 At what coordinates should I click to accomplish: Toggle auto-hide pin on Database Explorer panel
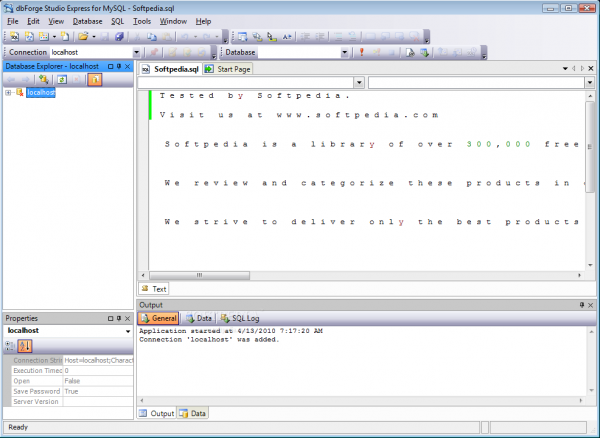[x=117, y=66]
